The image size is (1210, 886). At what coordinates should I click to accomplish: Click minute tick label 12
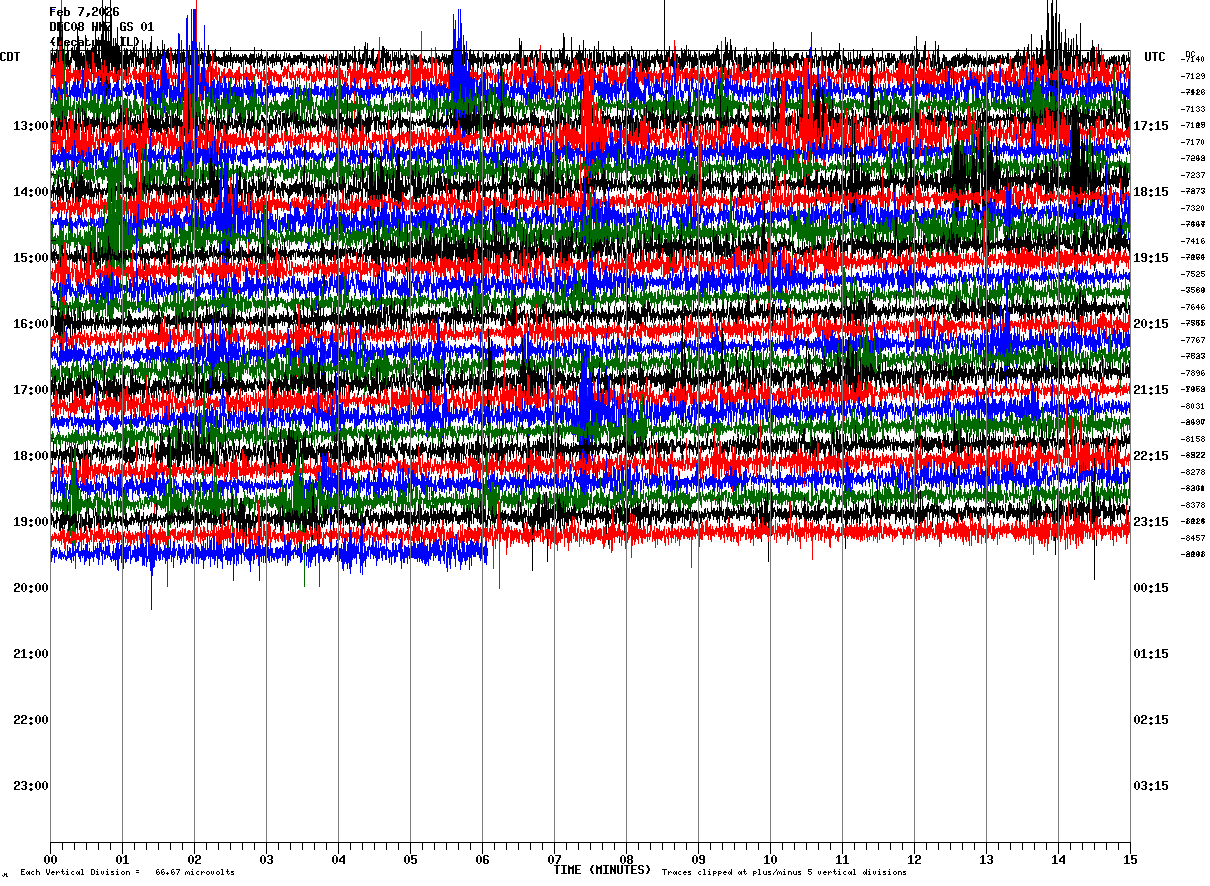tap(914, 859)
